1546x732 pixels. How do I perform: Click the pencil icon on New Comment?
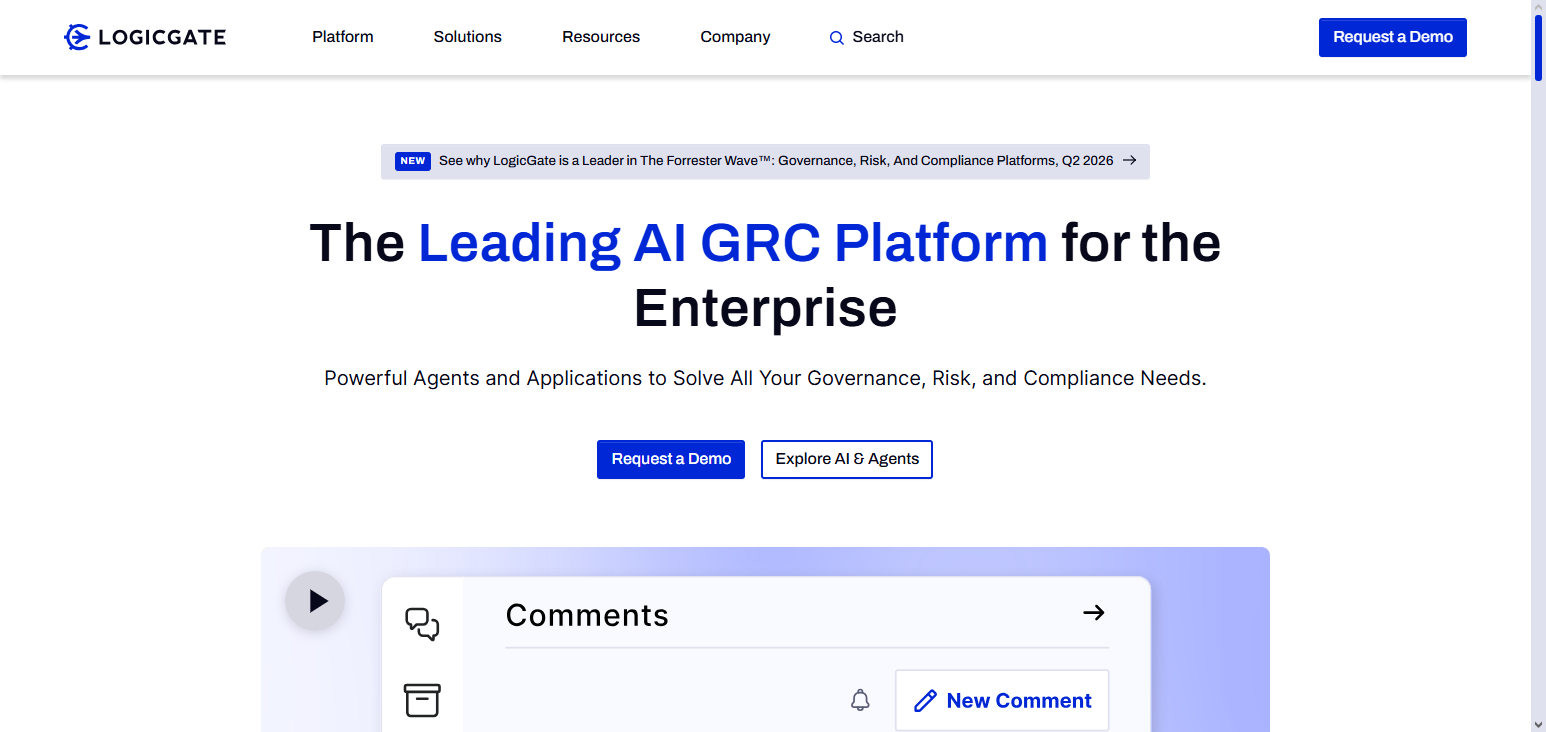click(926, 701)
